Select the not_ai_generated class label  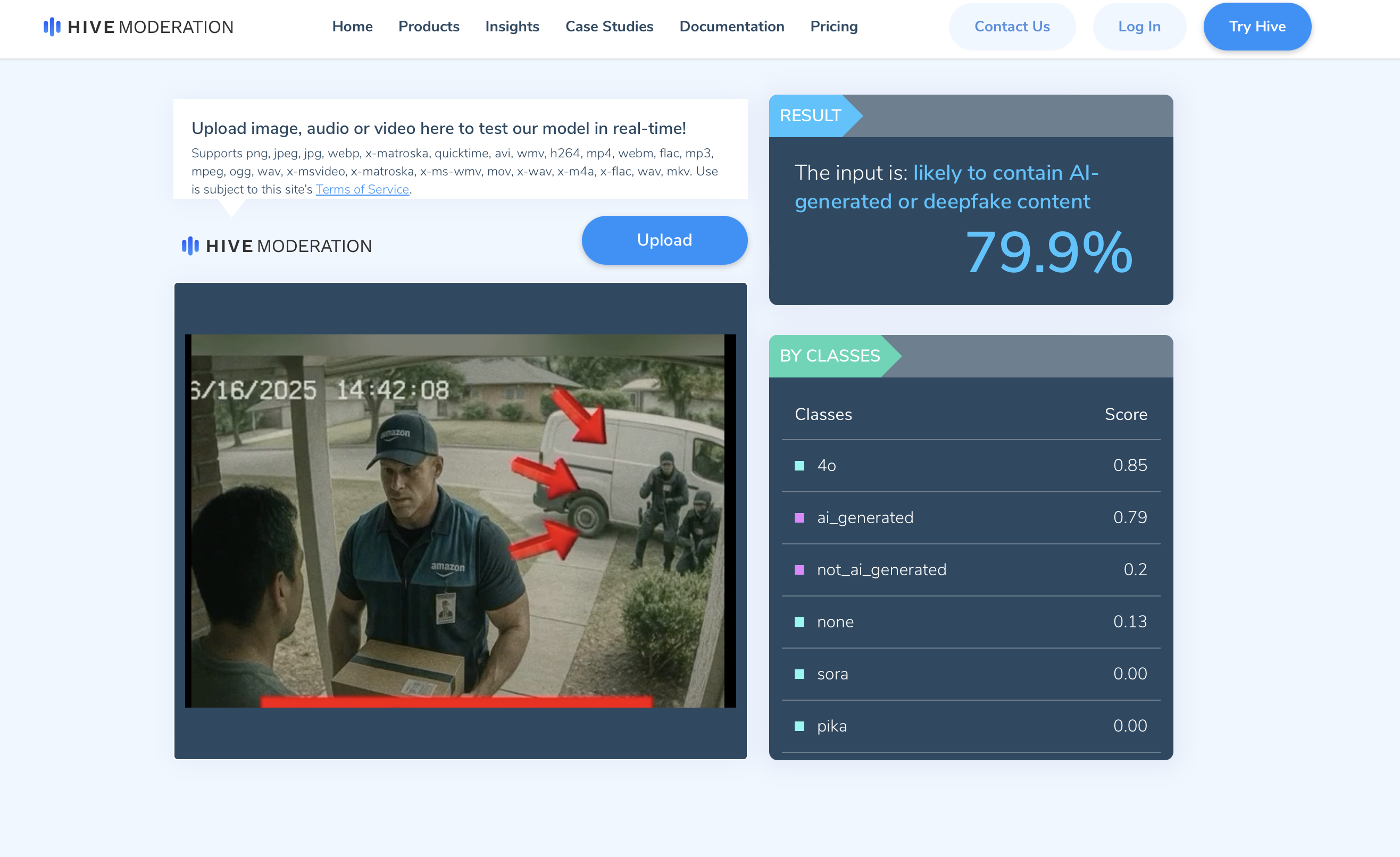(881, 569)
